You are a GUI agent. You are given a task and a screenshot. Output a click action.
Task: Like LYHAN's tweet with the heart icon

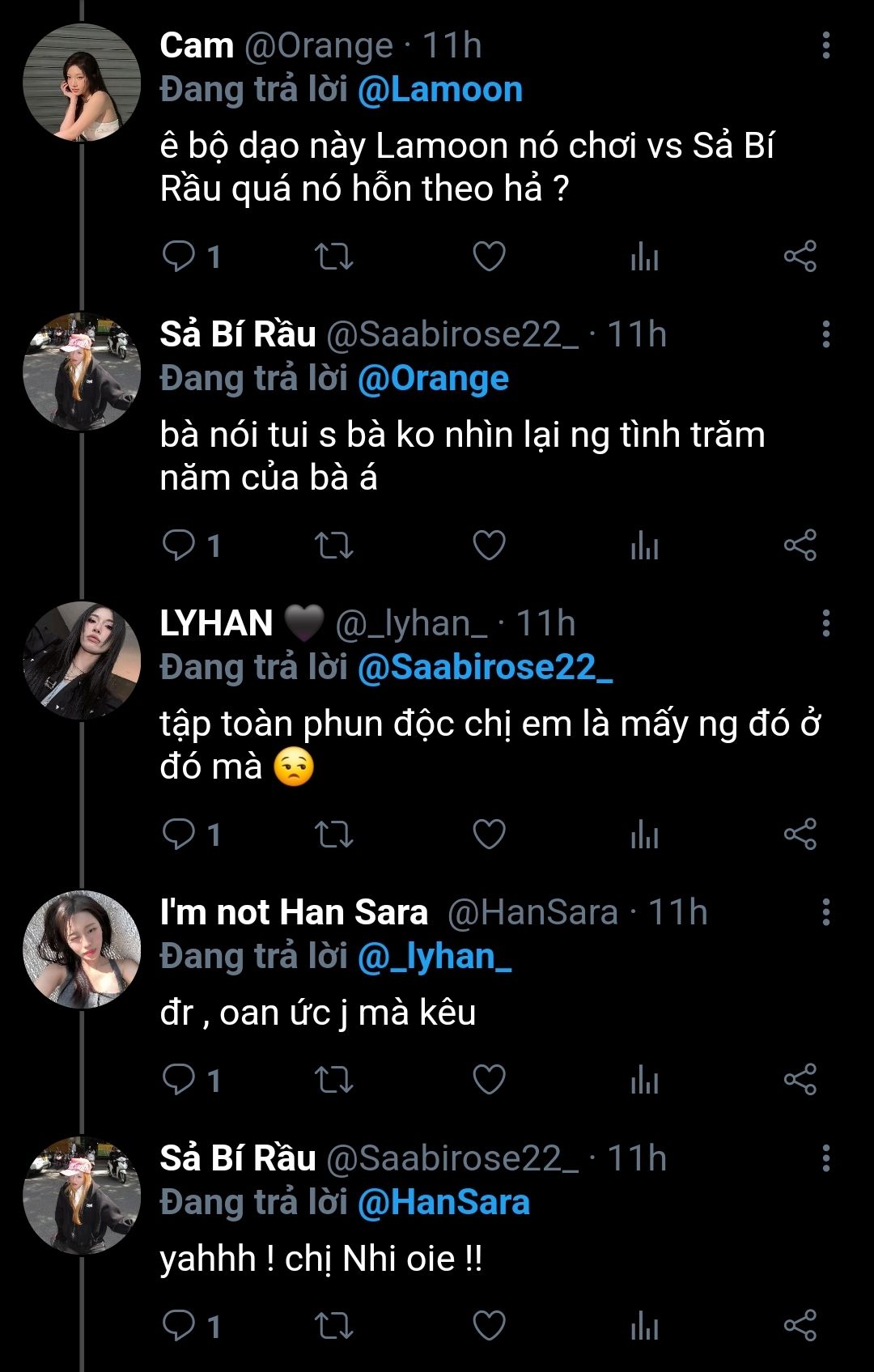[489, 835]
